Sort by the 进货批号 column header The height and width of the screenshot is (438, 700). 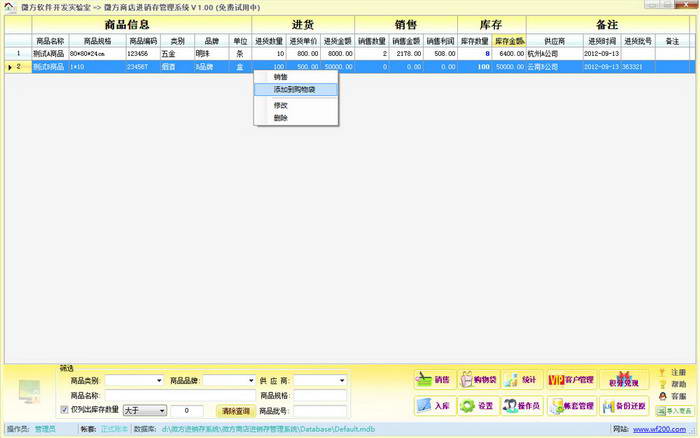[x=638, y=41]
